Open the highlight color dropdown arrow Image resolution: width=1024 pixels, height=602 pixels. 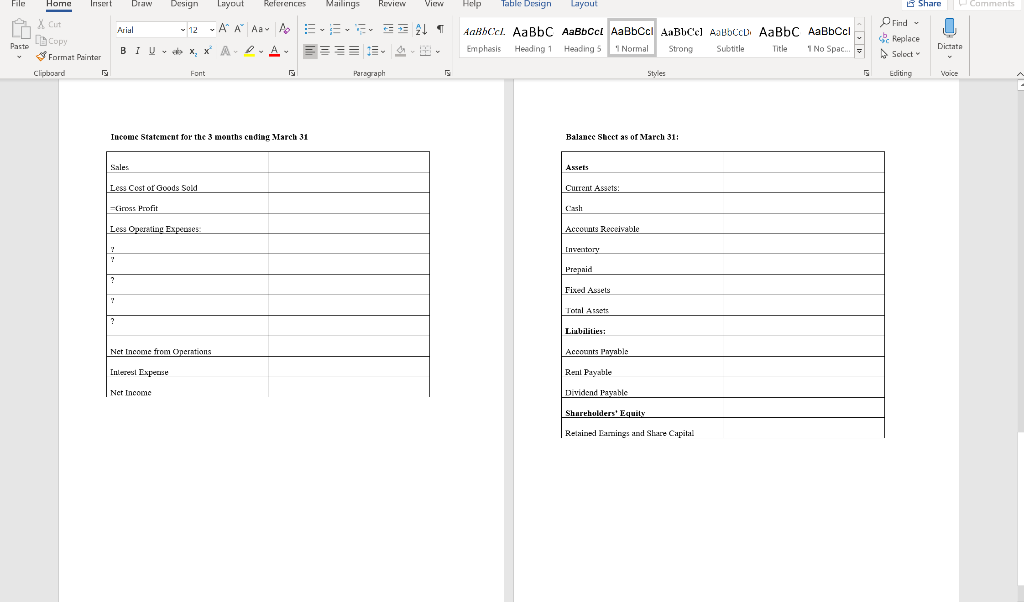tap(261, 52)
